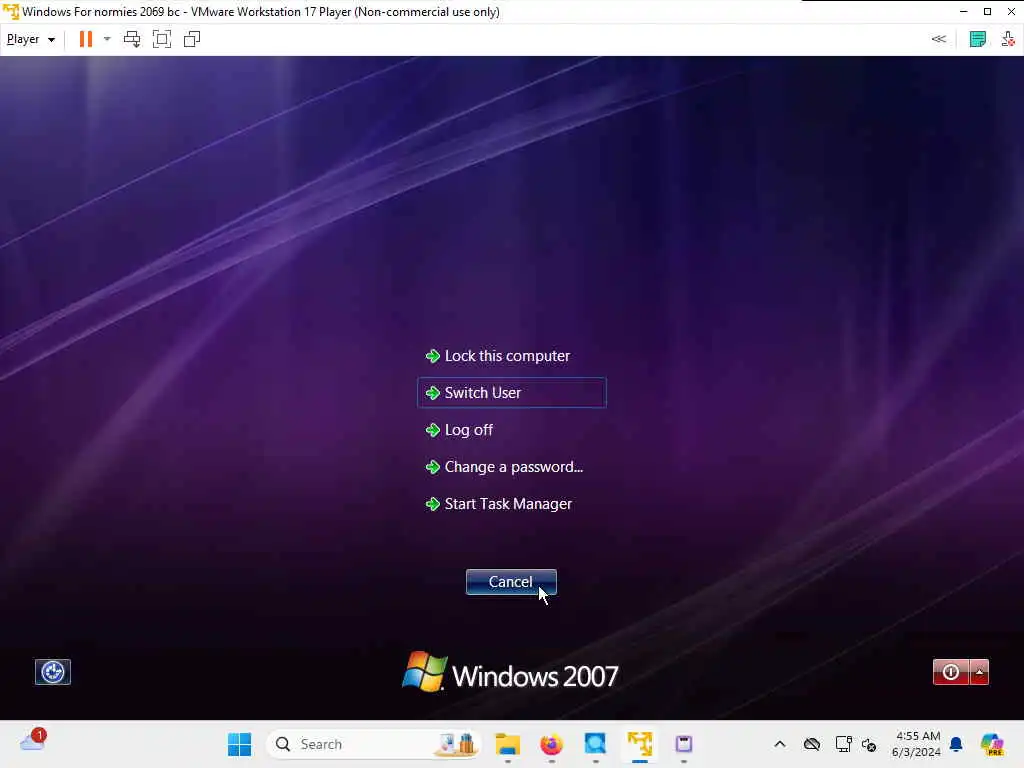The width and height of the screenshot is (1024, 768).
Task: Click the taskbar Search box
Action: point(374,744)
